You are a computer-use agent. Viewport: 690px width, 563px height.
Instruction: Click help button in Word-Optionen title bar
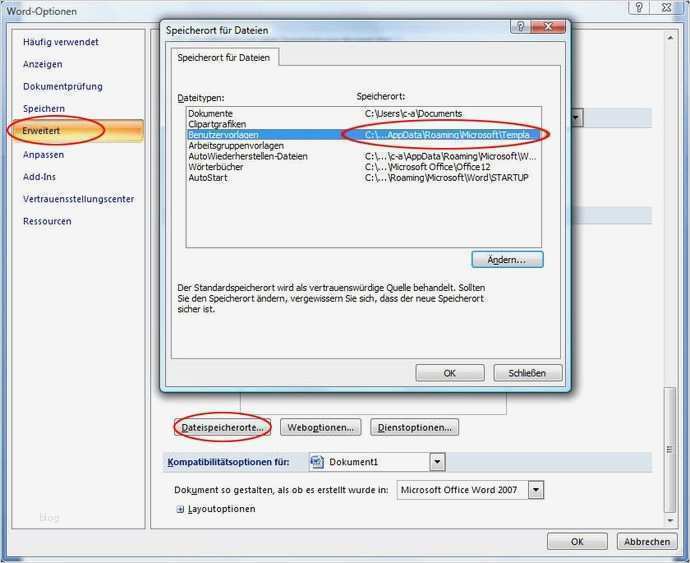pos(639,7)
